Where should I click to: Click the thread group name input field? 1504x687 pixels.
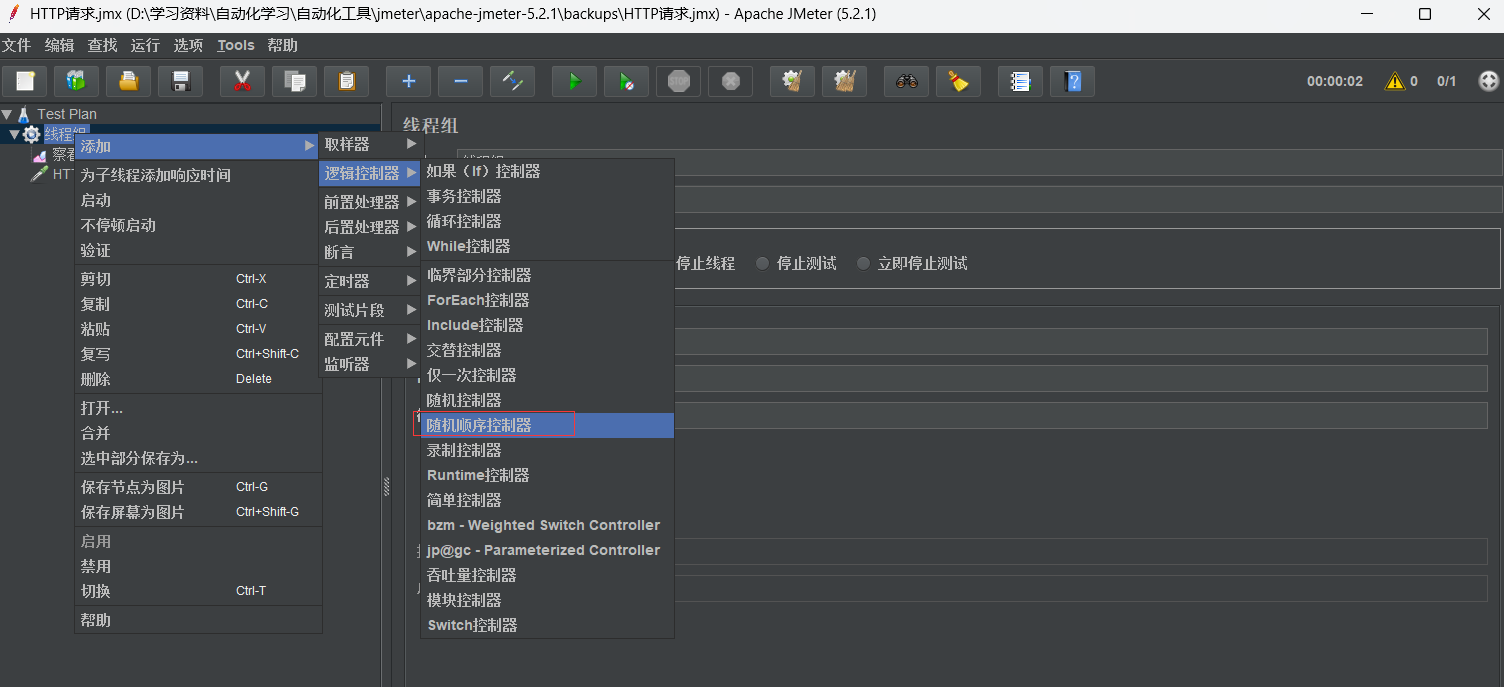click(x=979, y=162)
